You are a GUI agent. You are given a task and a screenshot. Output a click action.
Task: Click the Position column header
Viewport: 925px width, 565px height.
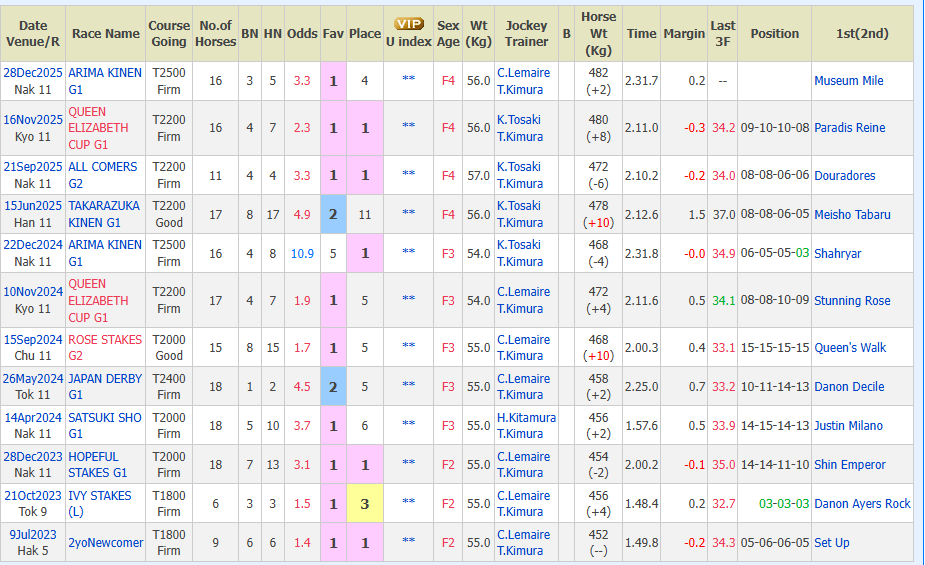(775, 34)
